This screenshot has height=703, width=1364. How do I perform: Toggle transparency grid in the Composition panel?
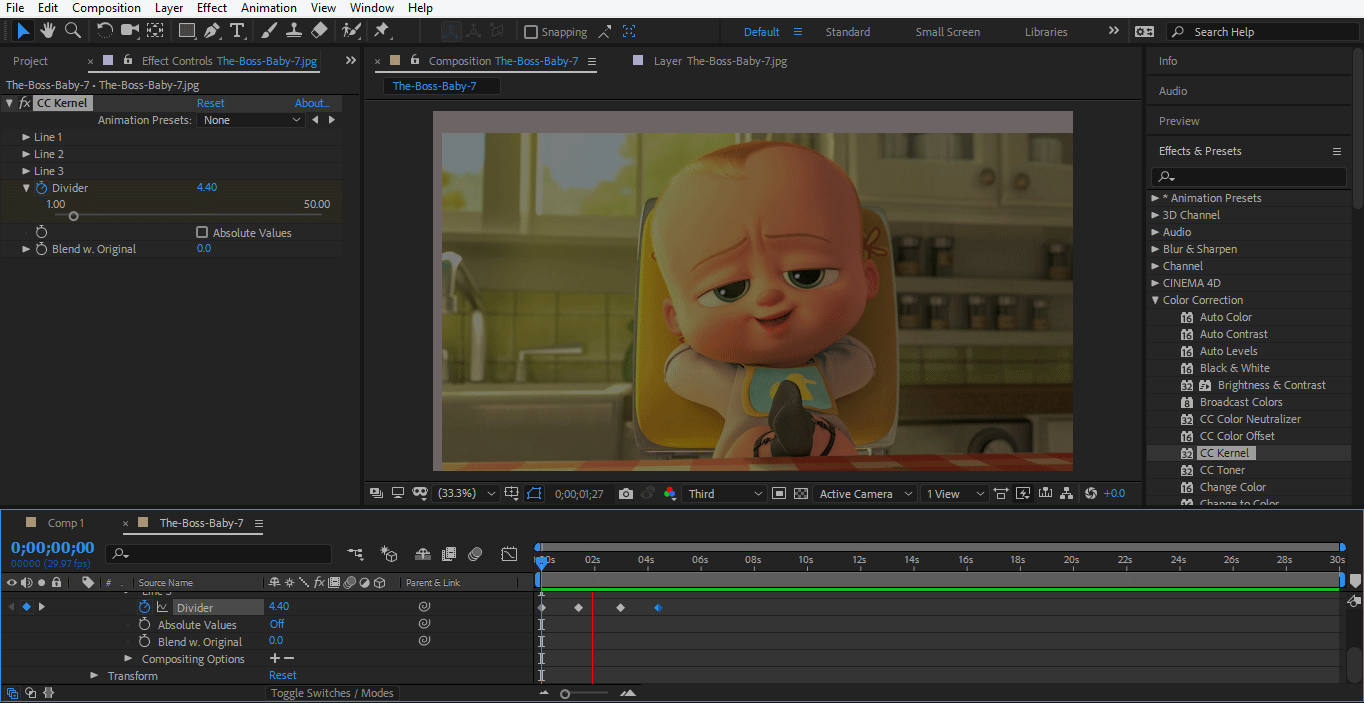pyautogui.click(x=801, y=493)
